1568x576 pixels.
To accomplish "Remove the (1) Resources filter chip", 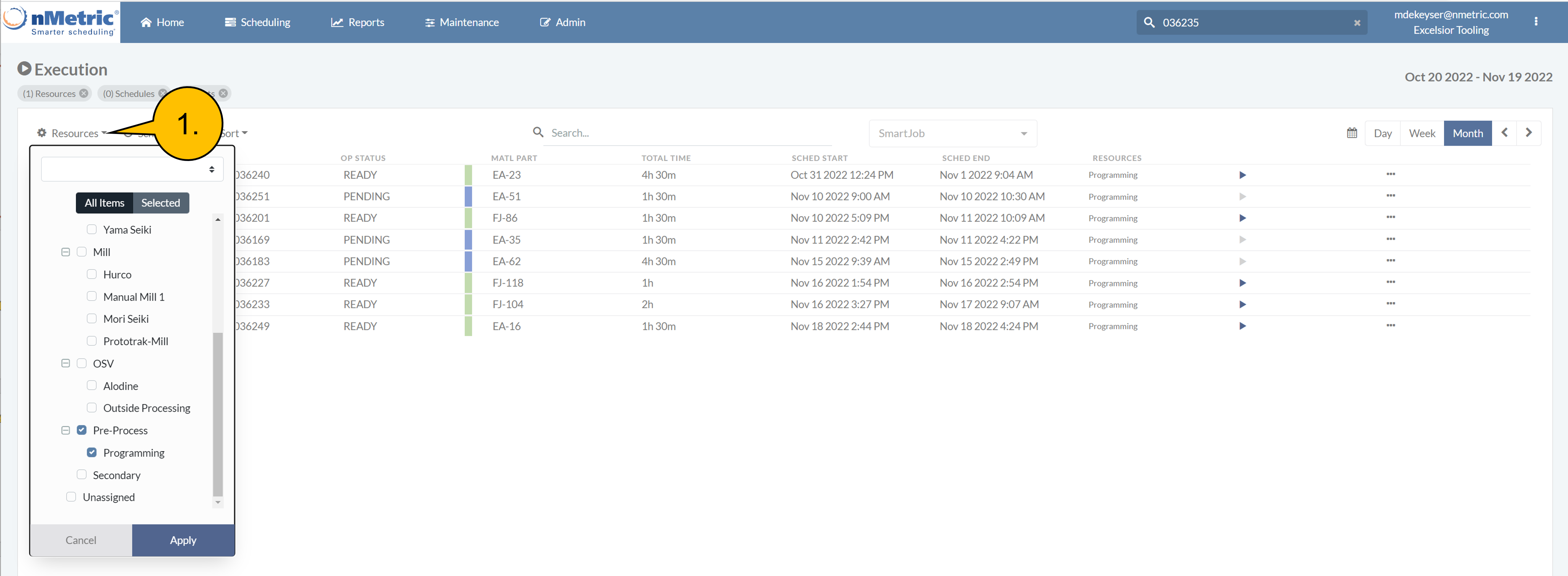I will tap(84, 93).
